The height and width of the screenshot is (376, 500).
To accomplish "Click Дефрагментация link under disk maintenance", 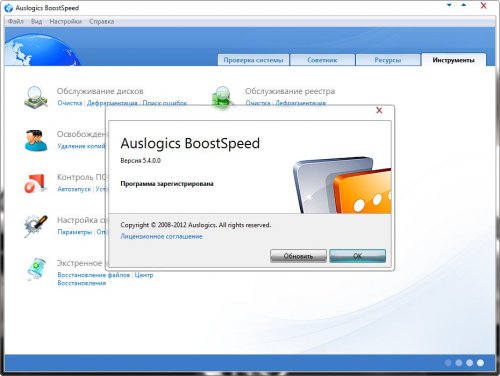I will [x=112, y=103].
